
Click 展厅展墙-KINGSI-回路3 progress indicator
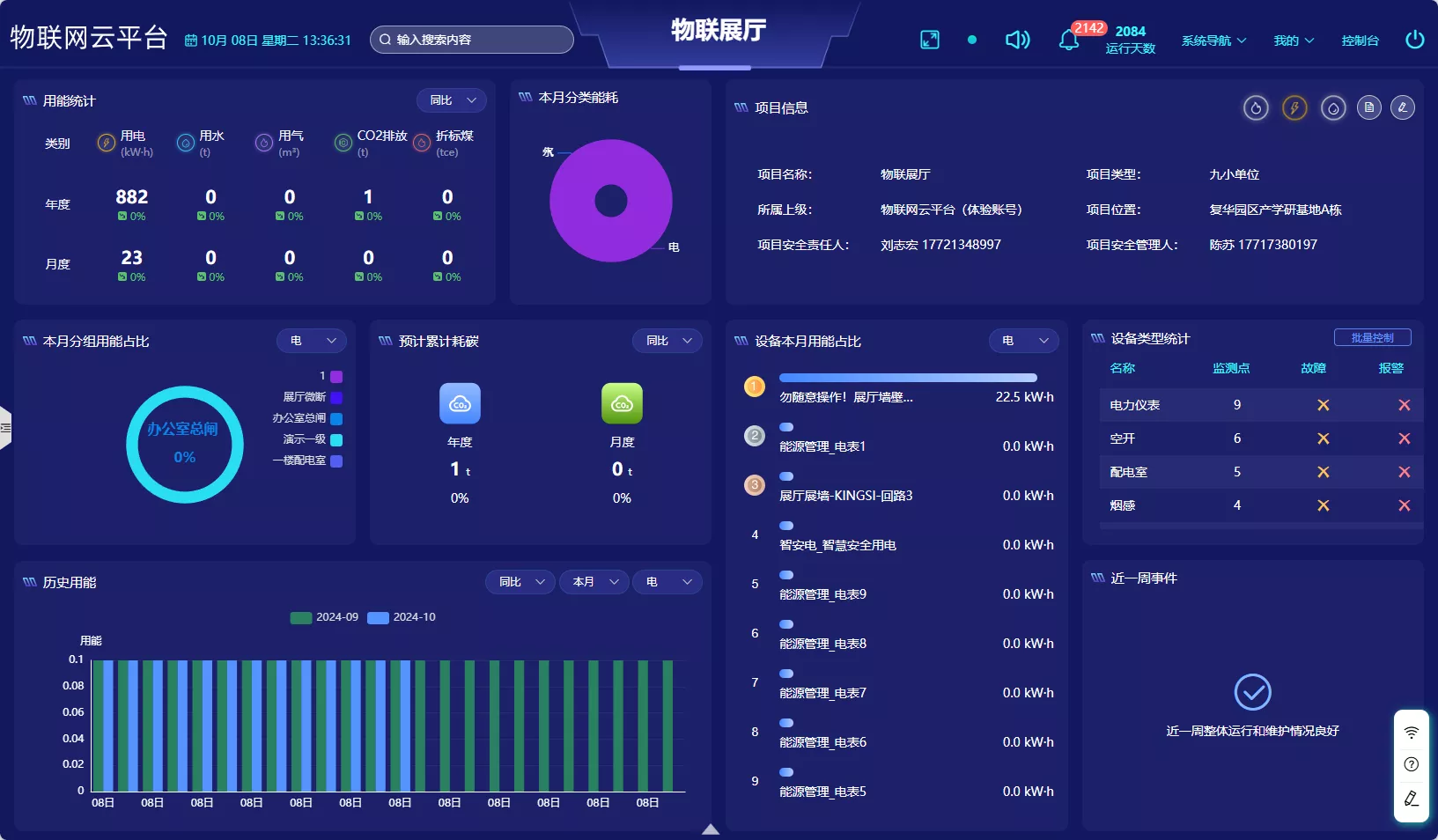[x=786, y=476]
